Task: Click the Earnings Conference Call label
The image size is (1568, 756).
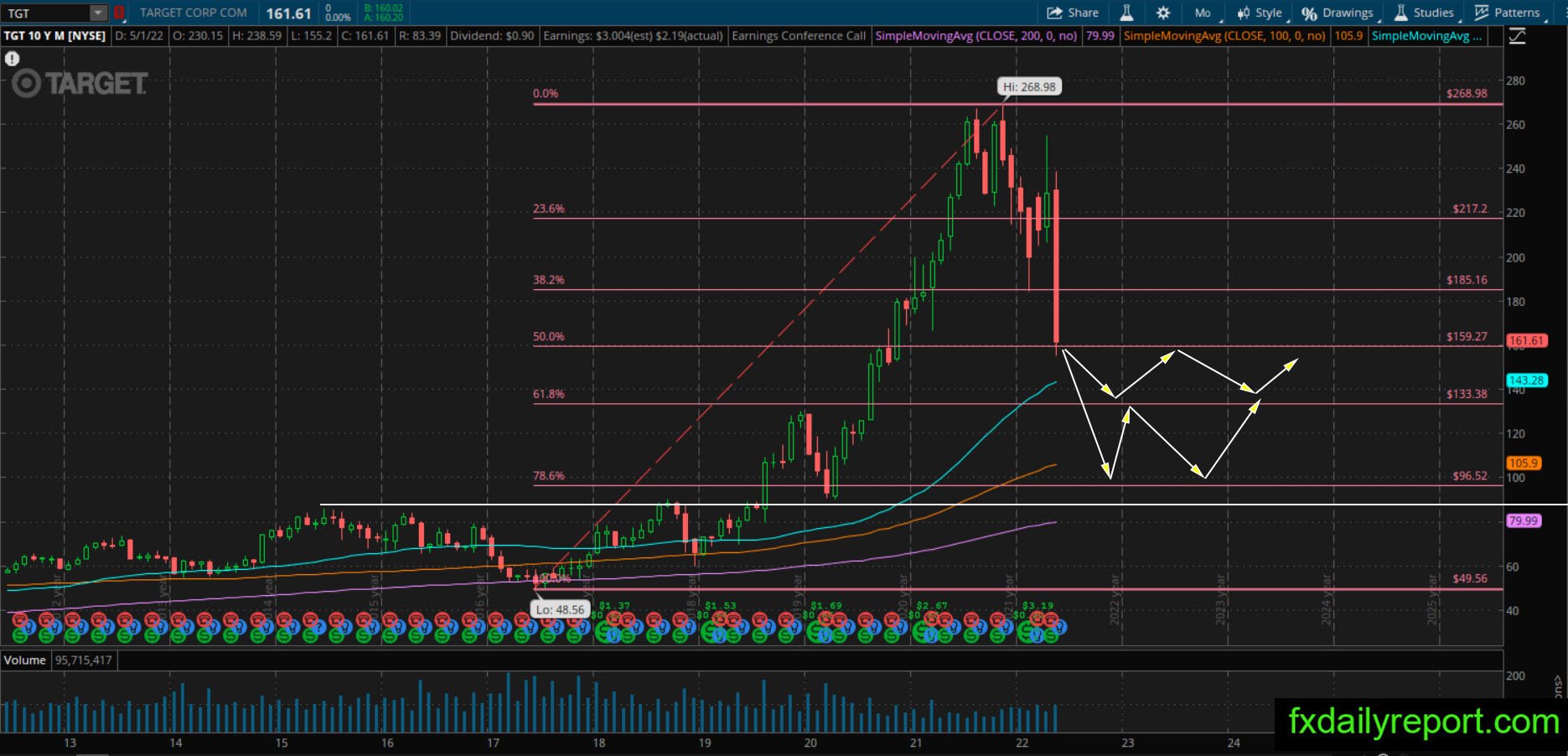Action: 799,36
